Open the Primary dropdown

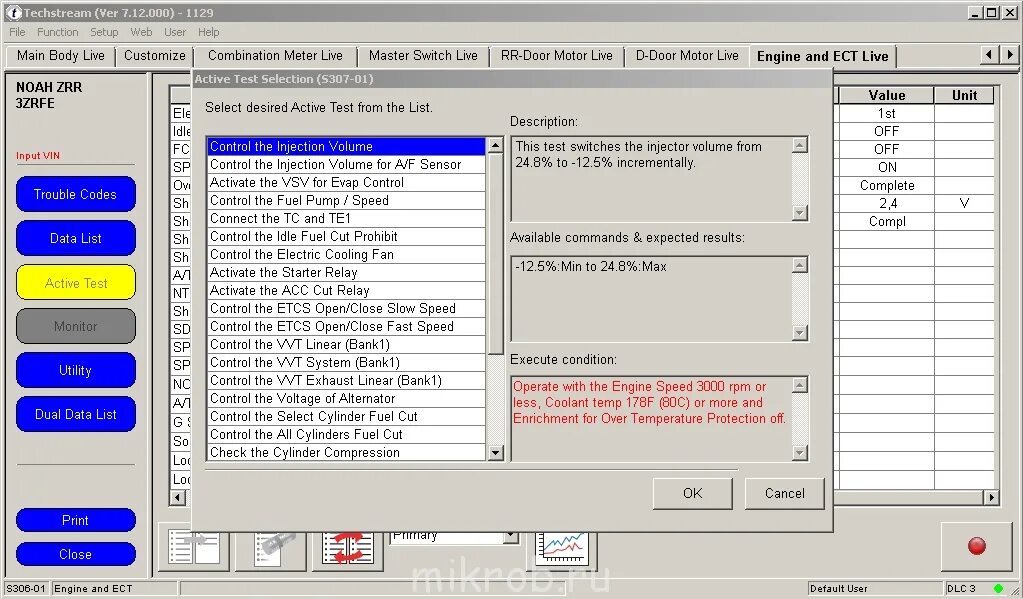coord(511,537)
